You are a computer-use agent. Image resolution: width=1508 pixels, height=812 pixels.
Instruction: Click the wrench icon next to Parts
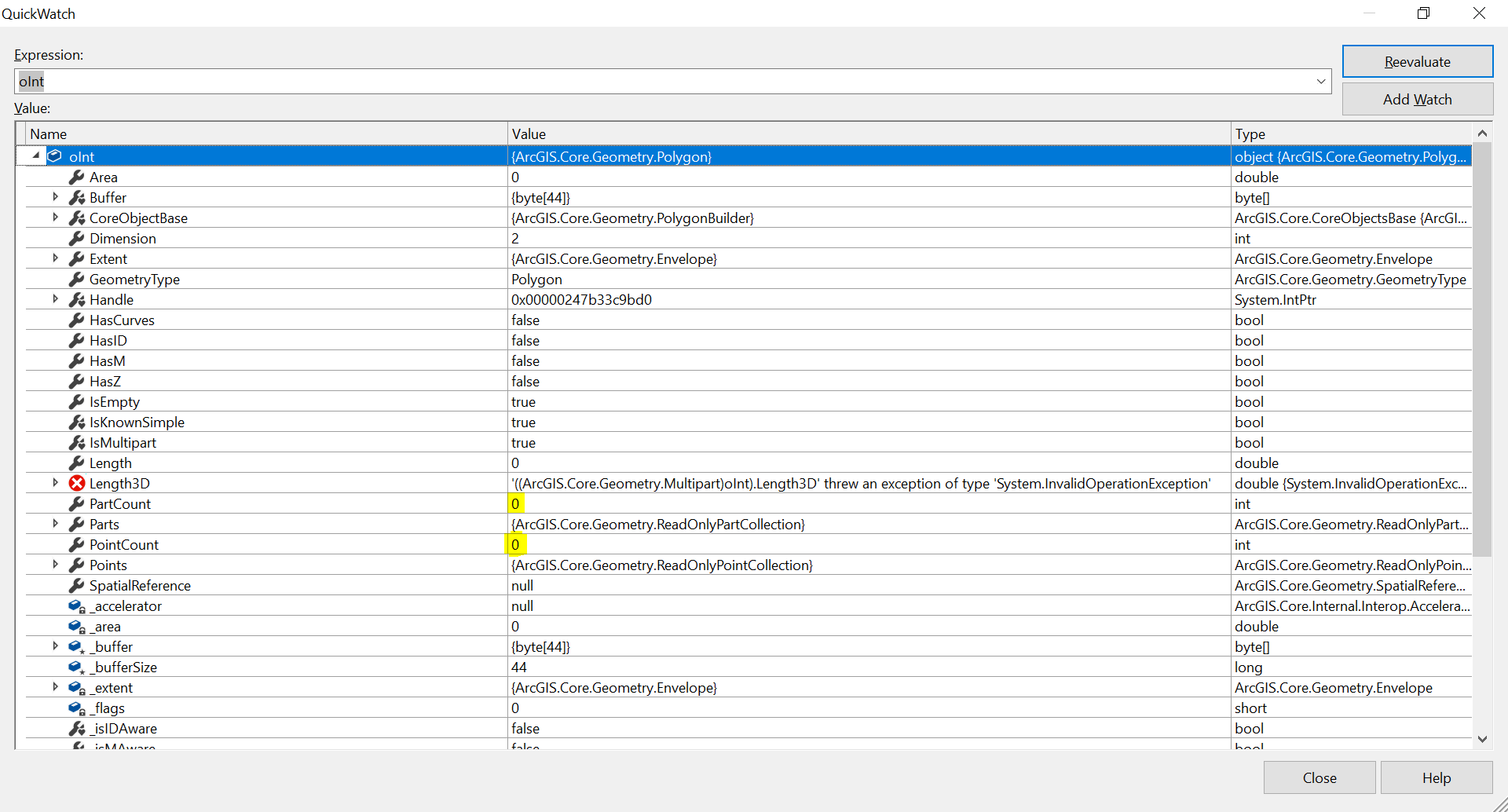(76, 525)
